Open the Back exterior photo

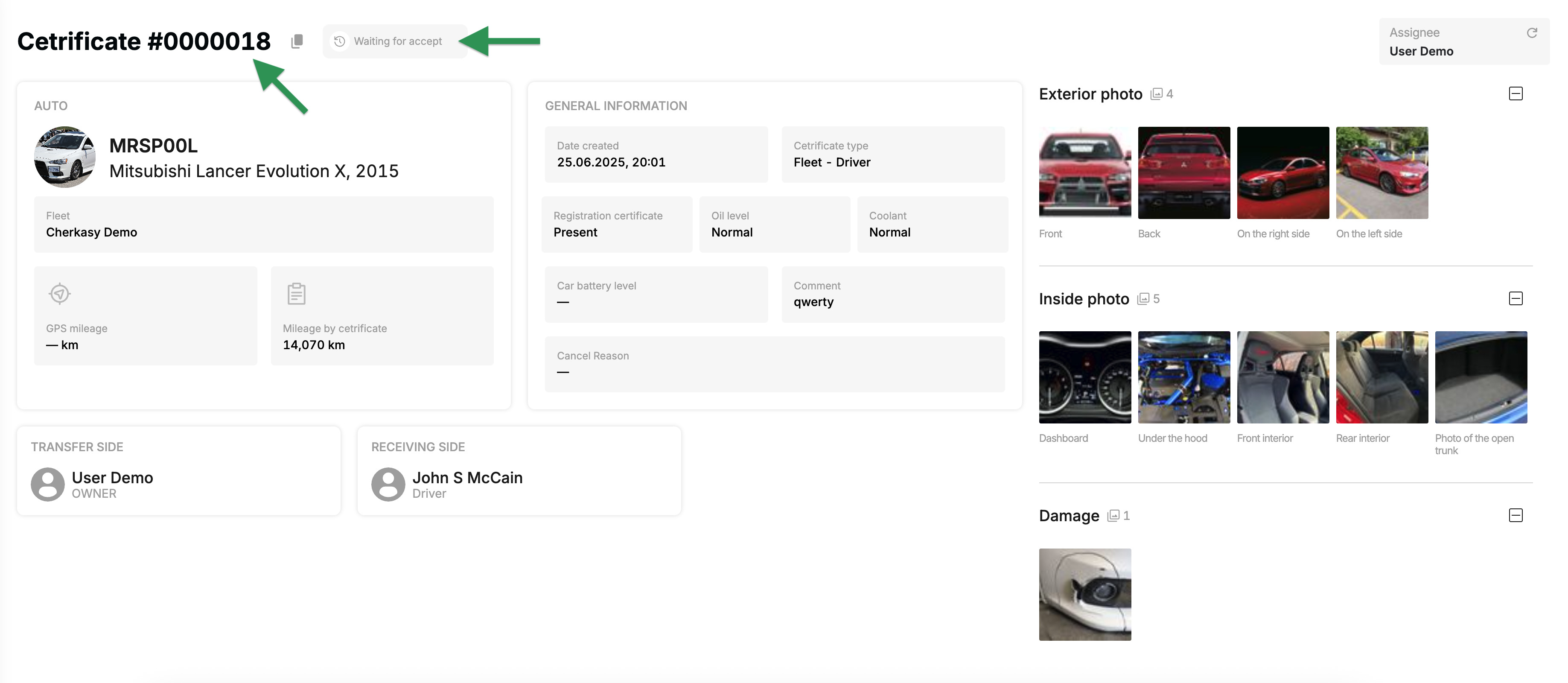1184,172
